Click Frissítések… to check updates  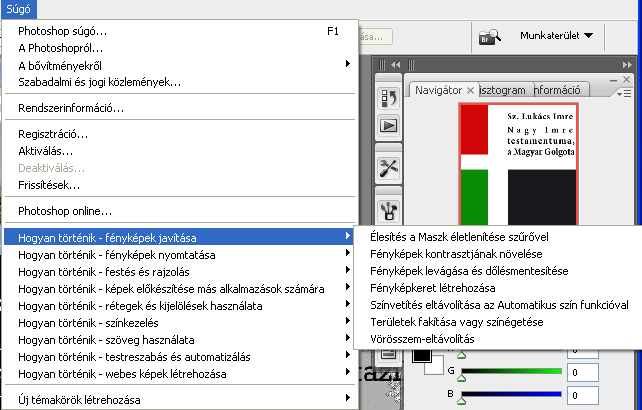pyautogui.click(x=179, y=185)
